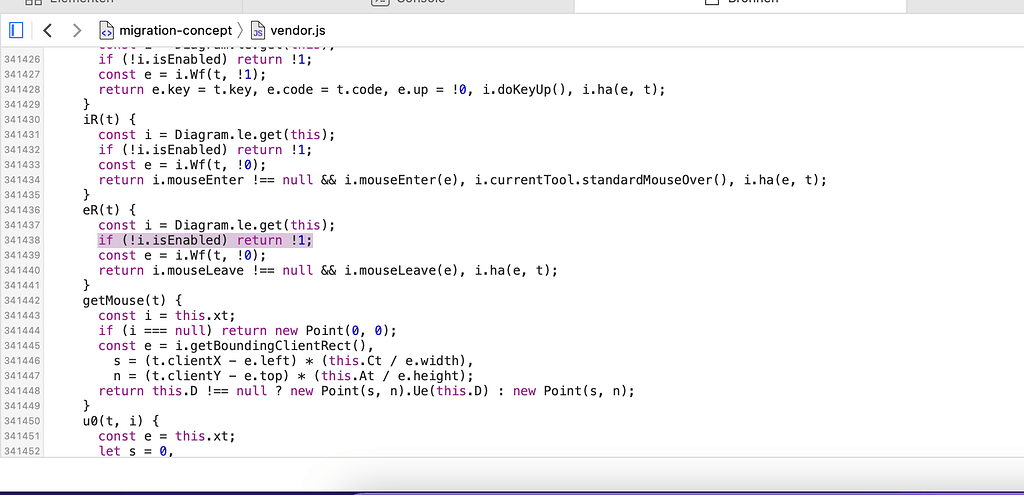The width and height of the screenshot is (1024, 495).
Task: Add breakpoint on line 341448
Action: [22, 391]
